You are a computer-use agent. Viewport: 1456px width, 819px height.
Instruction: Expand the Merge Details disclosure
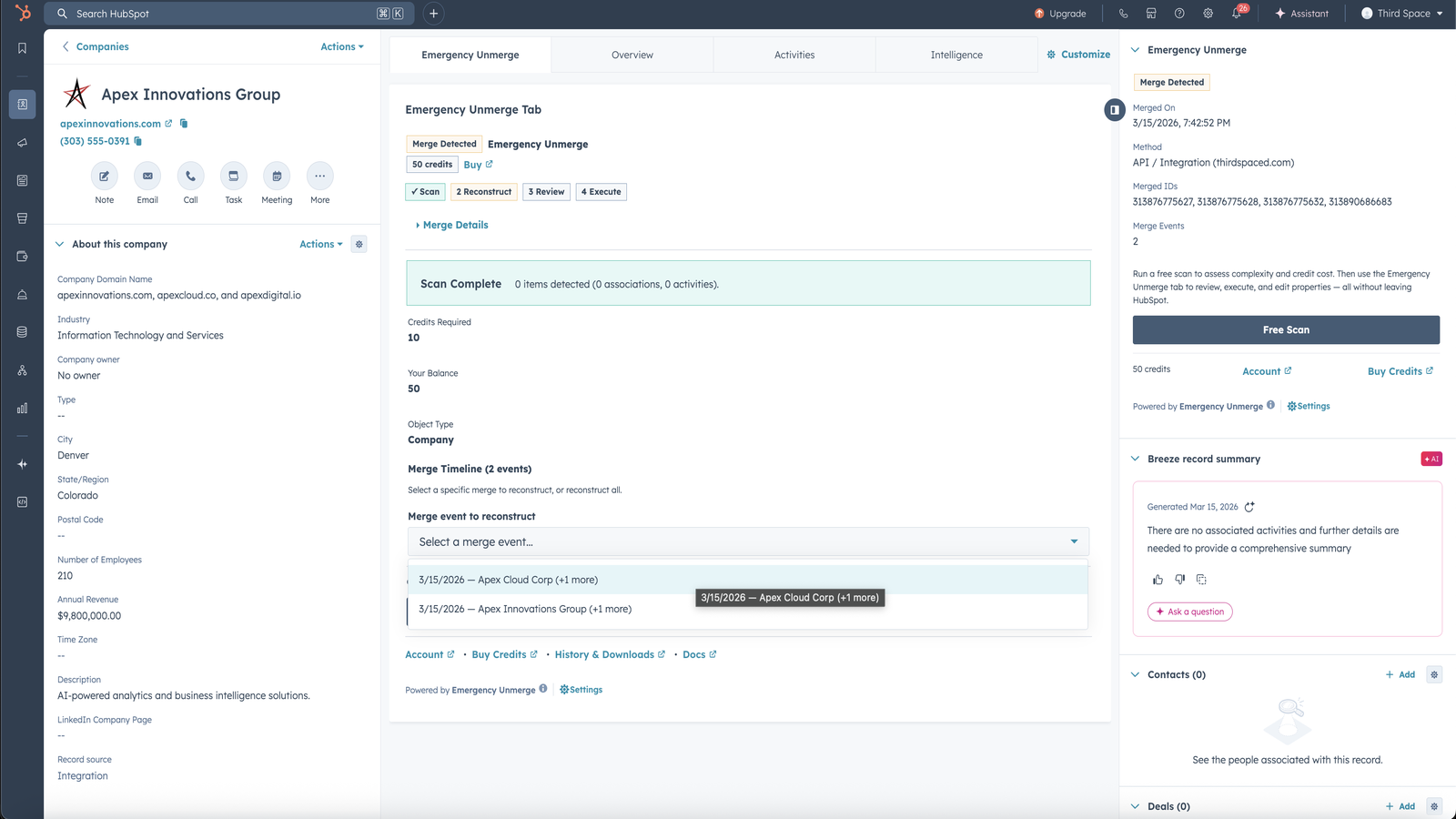tap(452, 225)
